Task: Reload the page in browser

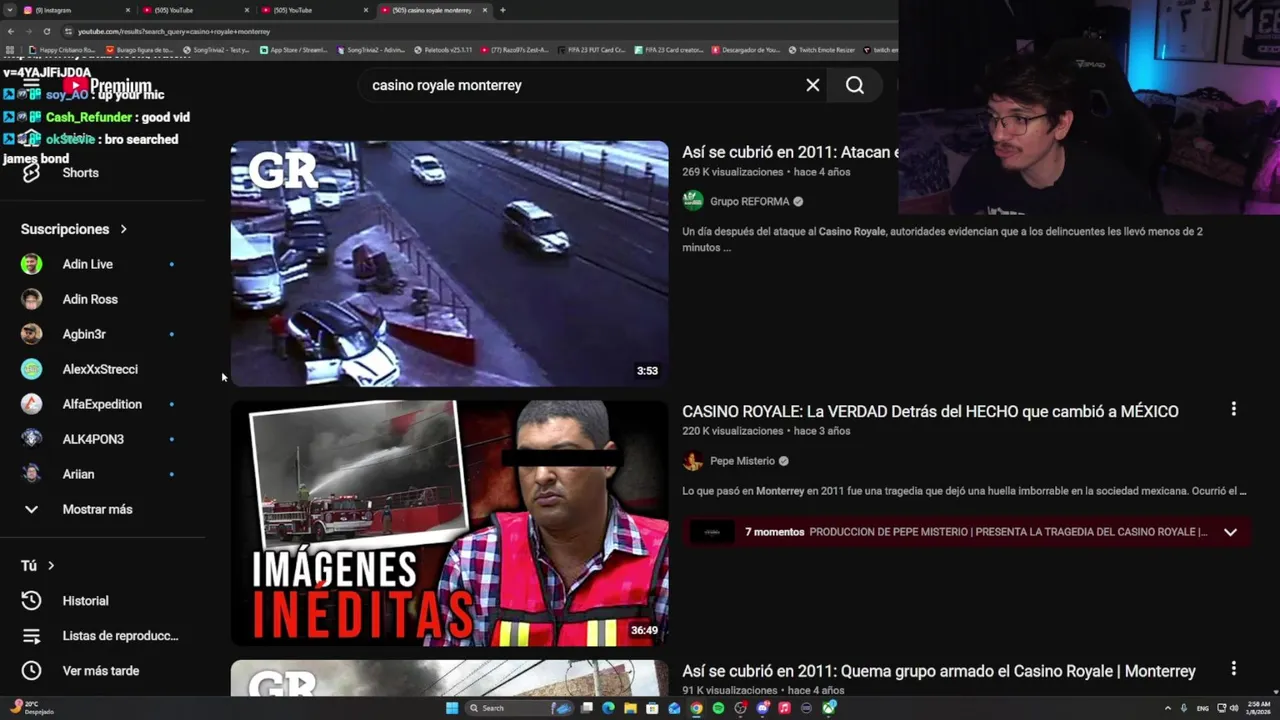Action: 46,31
